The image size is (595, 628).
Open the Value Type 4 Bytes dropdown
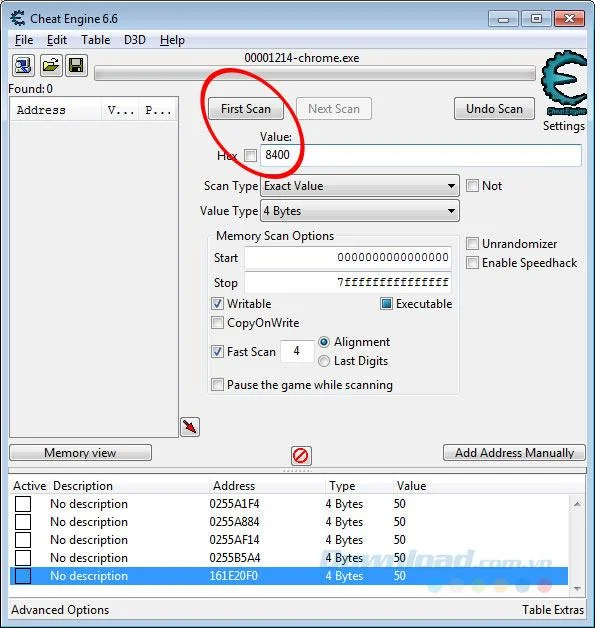pos(360,211)
